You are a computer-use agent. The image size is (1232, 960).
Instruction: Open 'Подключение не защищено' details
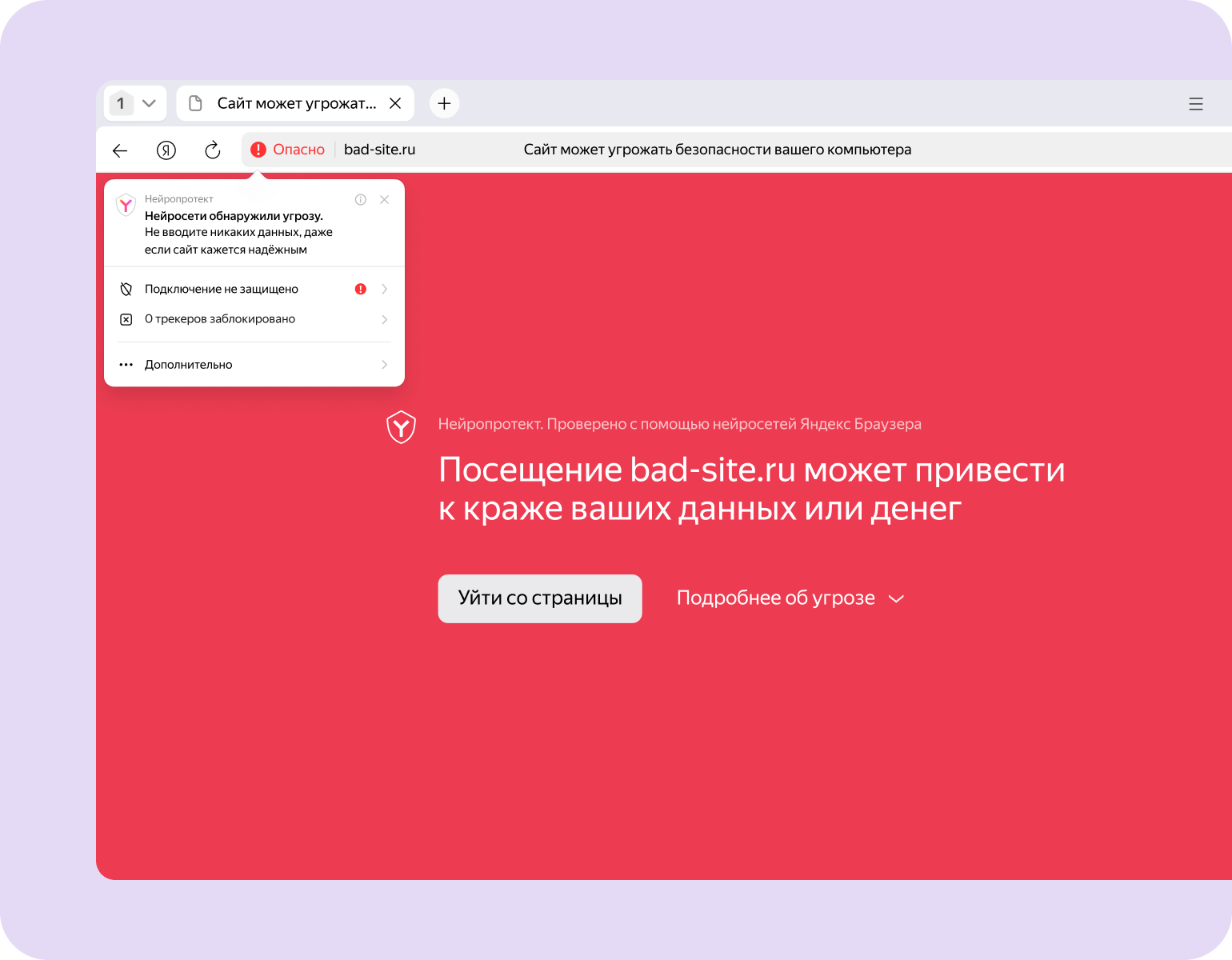[x=254, y=289]
